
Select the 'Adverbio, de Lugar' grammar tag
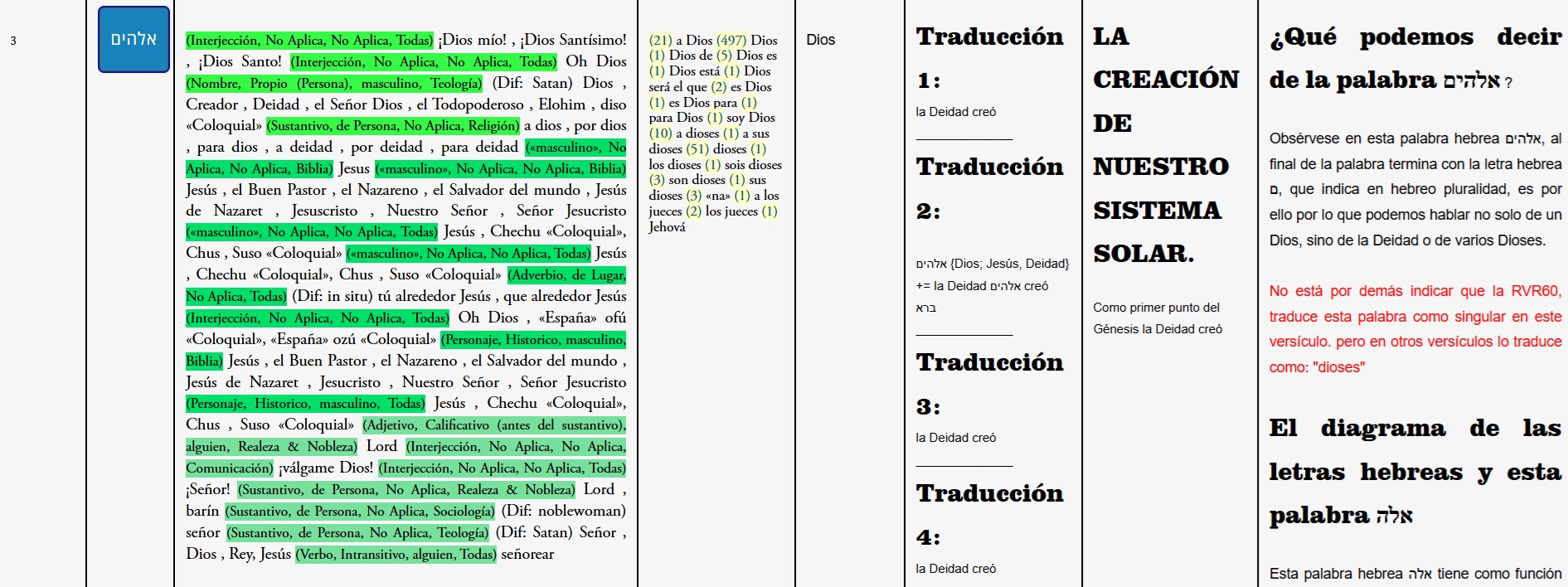pos(566,275)
